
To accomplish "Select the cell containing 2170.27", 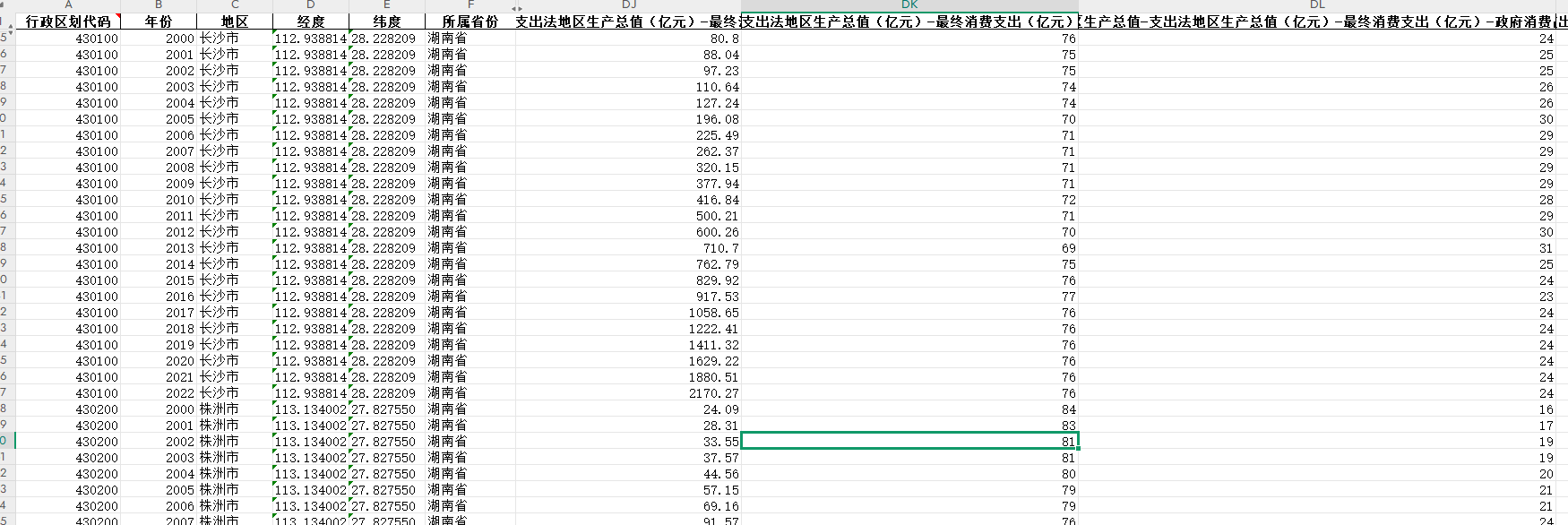I will coord(628,393).
